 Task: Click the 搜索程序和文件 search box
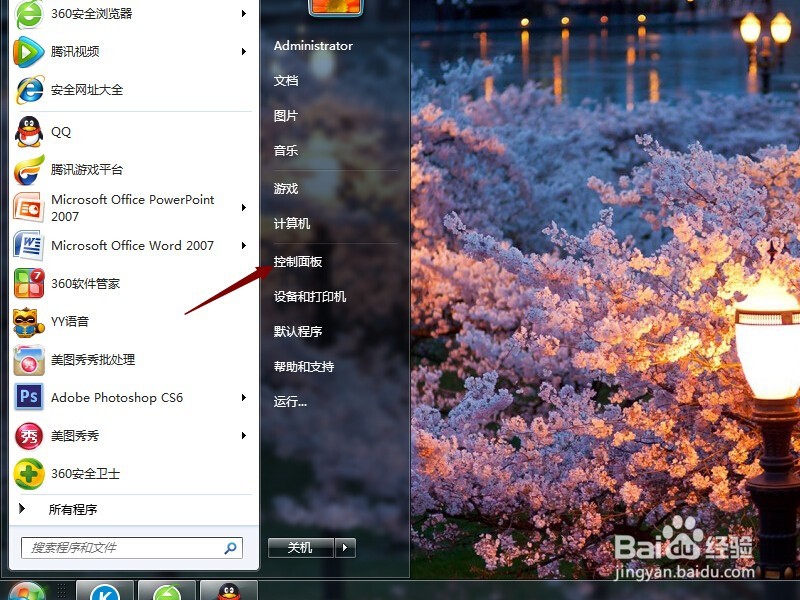click(x=120, y=548)
